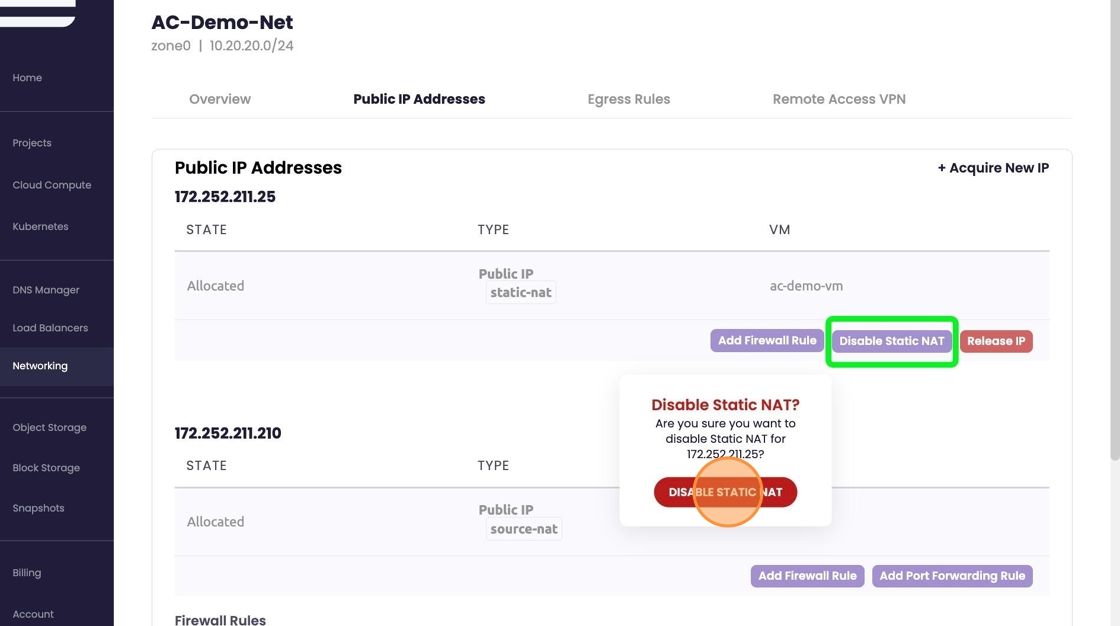Navigate to Kubernetes
Image resolution: width=1120 pixels, height=626 pixels.
click(x=41, y=227)
